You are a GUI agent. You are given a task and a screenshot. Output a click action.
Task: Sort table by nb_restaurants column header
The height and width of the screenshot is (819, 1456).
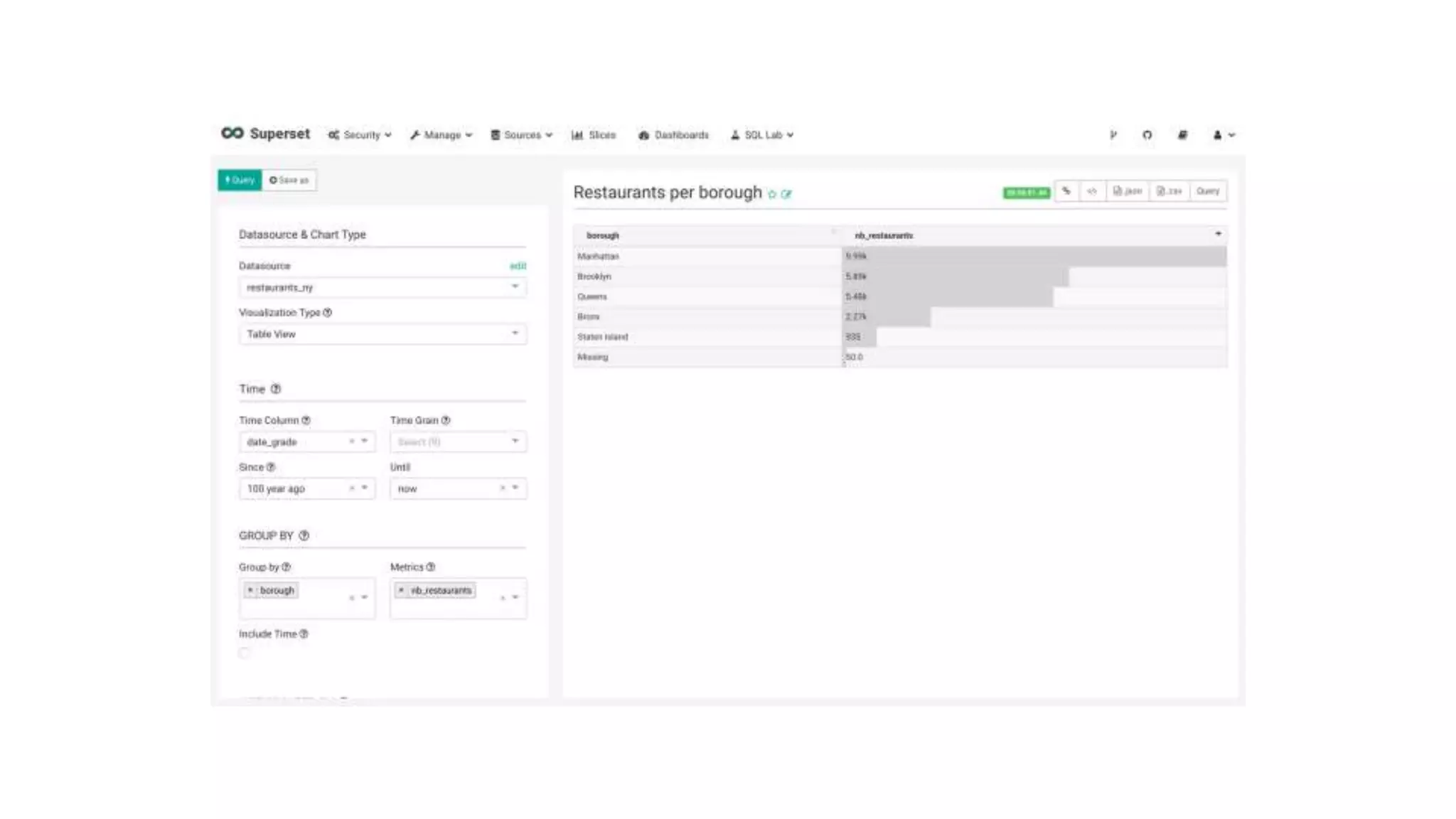pos(884,235)
